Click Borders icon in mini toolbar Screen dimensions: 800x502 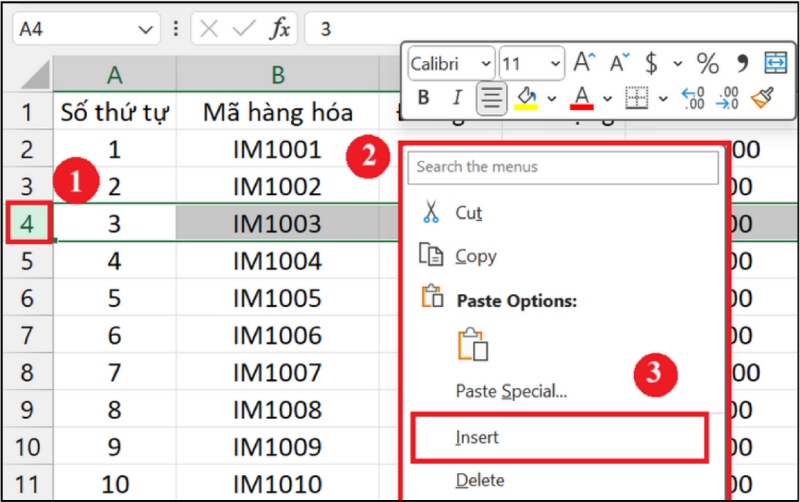(x=637, y=97)
